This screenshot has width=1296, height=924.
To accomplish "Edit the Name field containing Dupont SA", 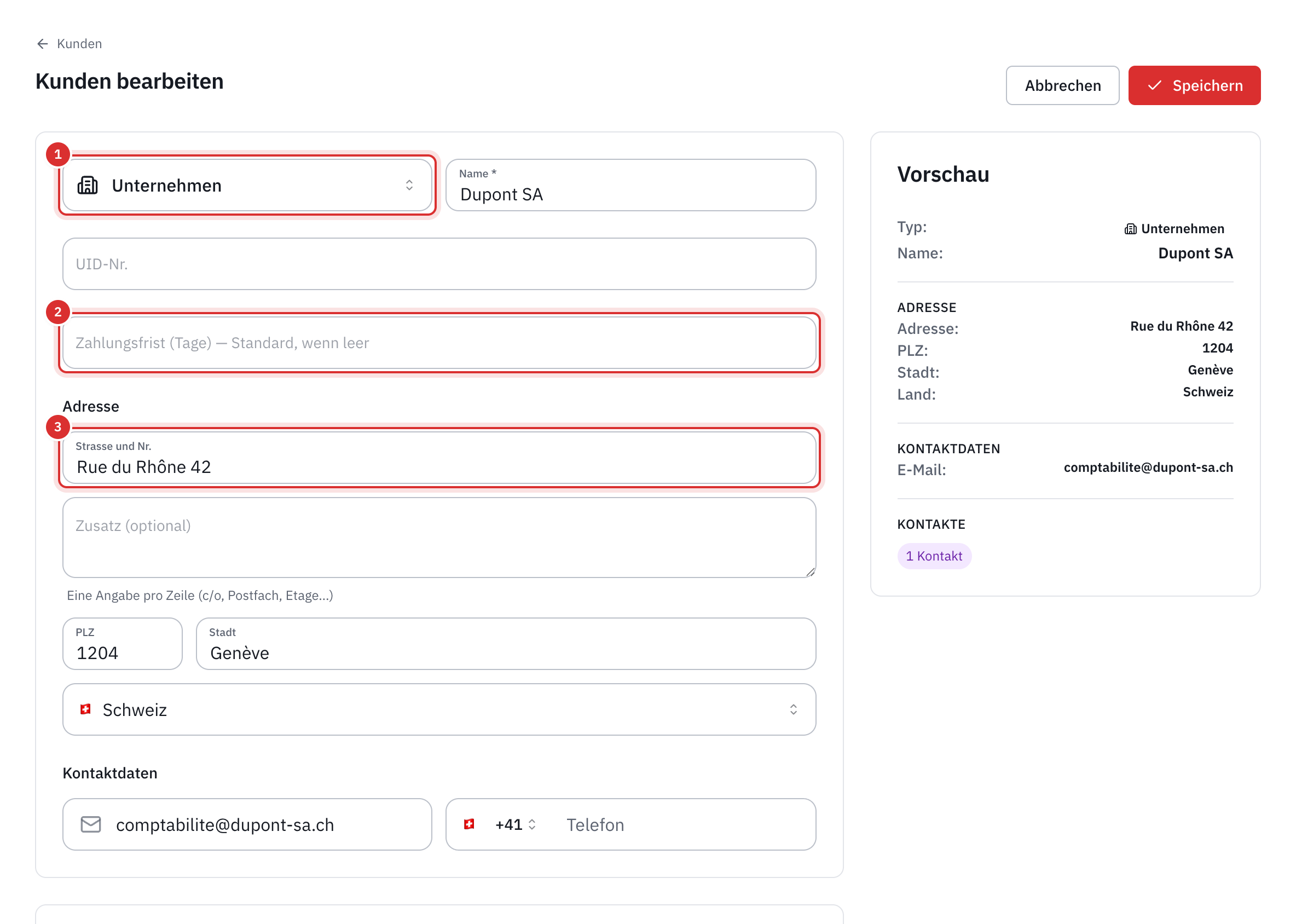I will click(630, 186).
